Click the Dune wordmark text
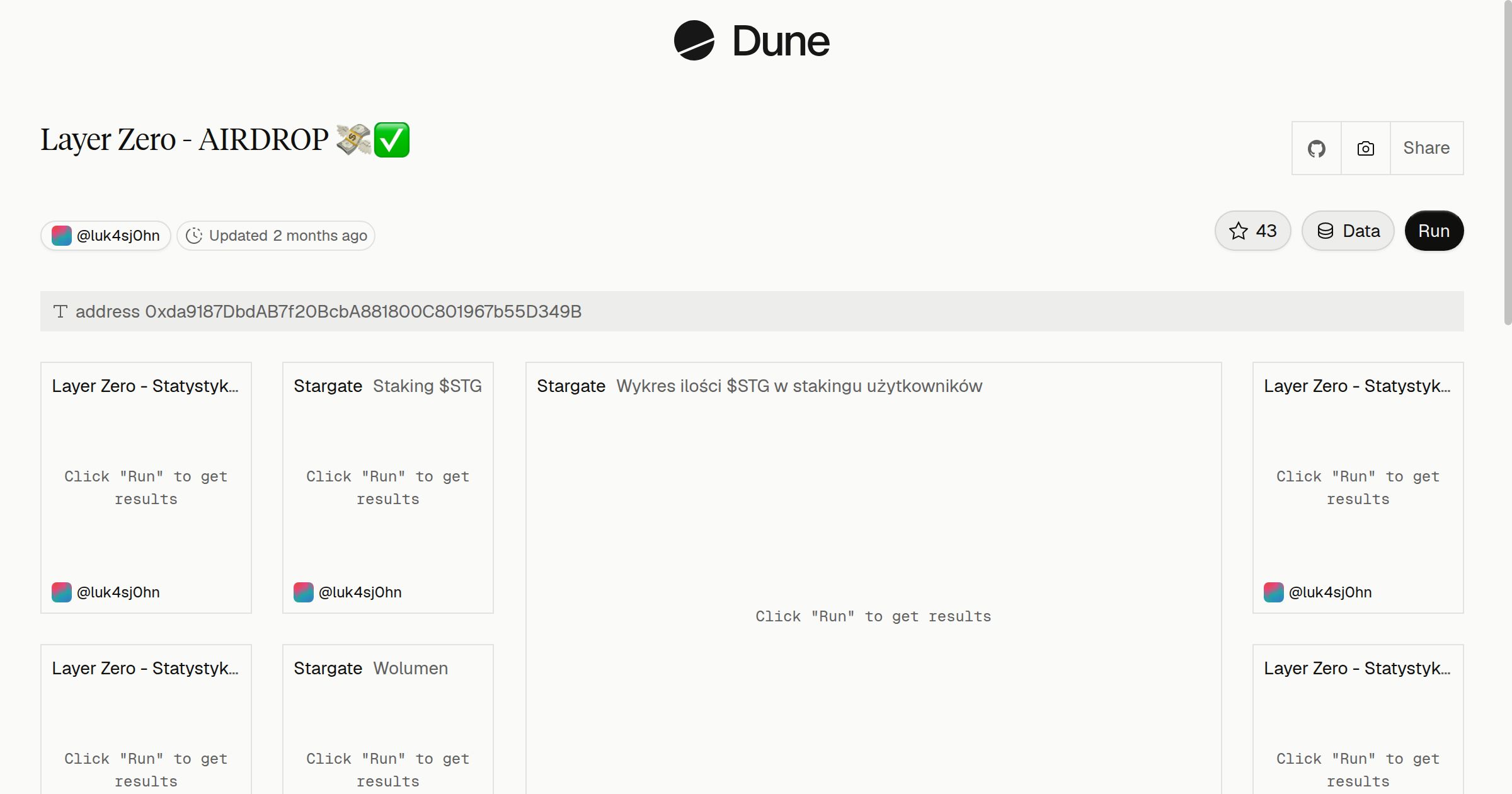1512x794 pixels. pyautogui.click(x=781, y=41)
